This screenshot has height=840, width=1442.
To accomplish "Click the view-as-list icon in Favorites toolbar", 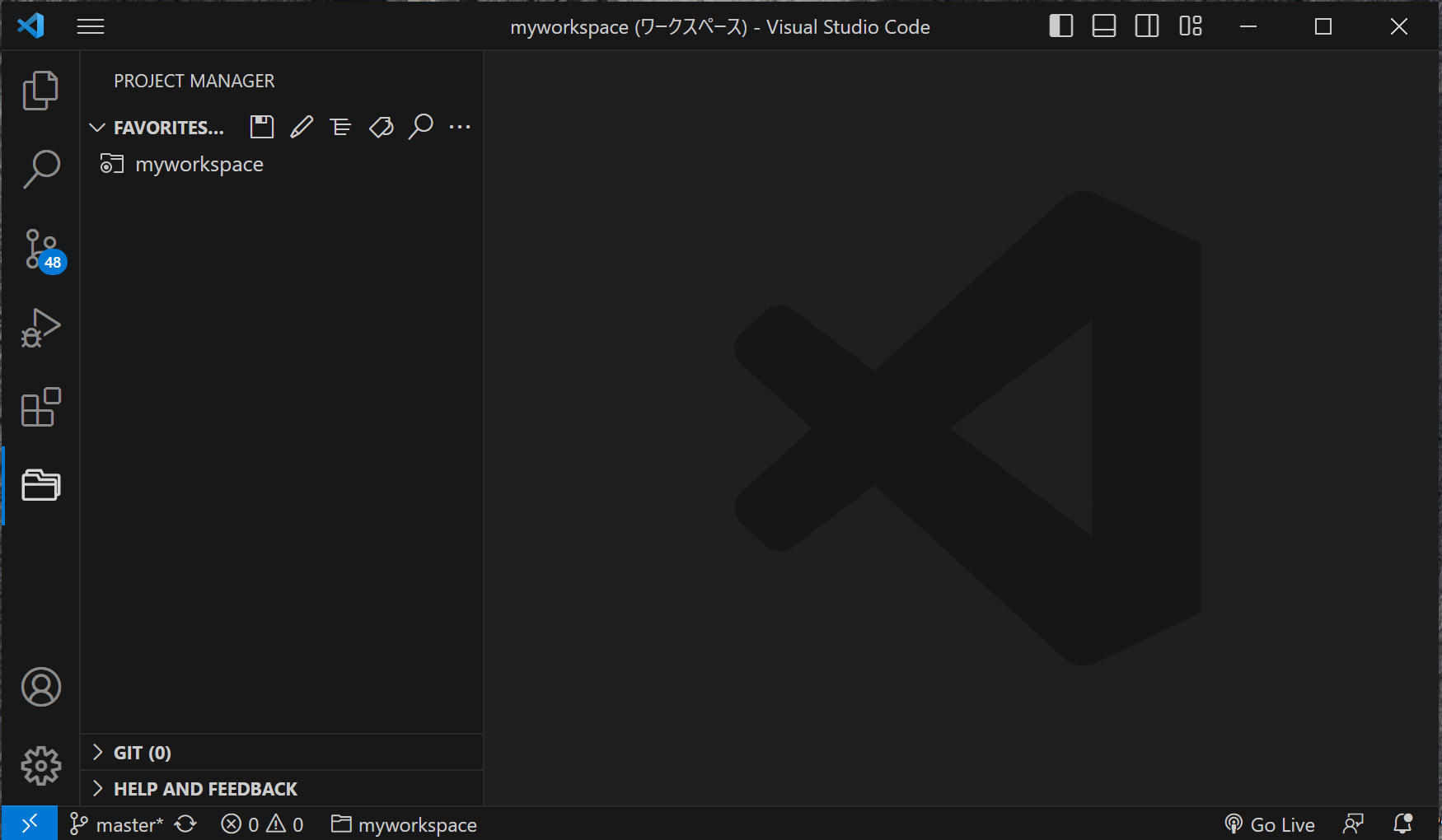I will coord(340,127).
